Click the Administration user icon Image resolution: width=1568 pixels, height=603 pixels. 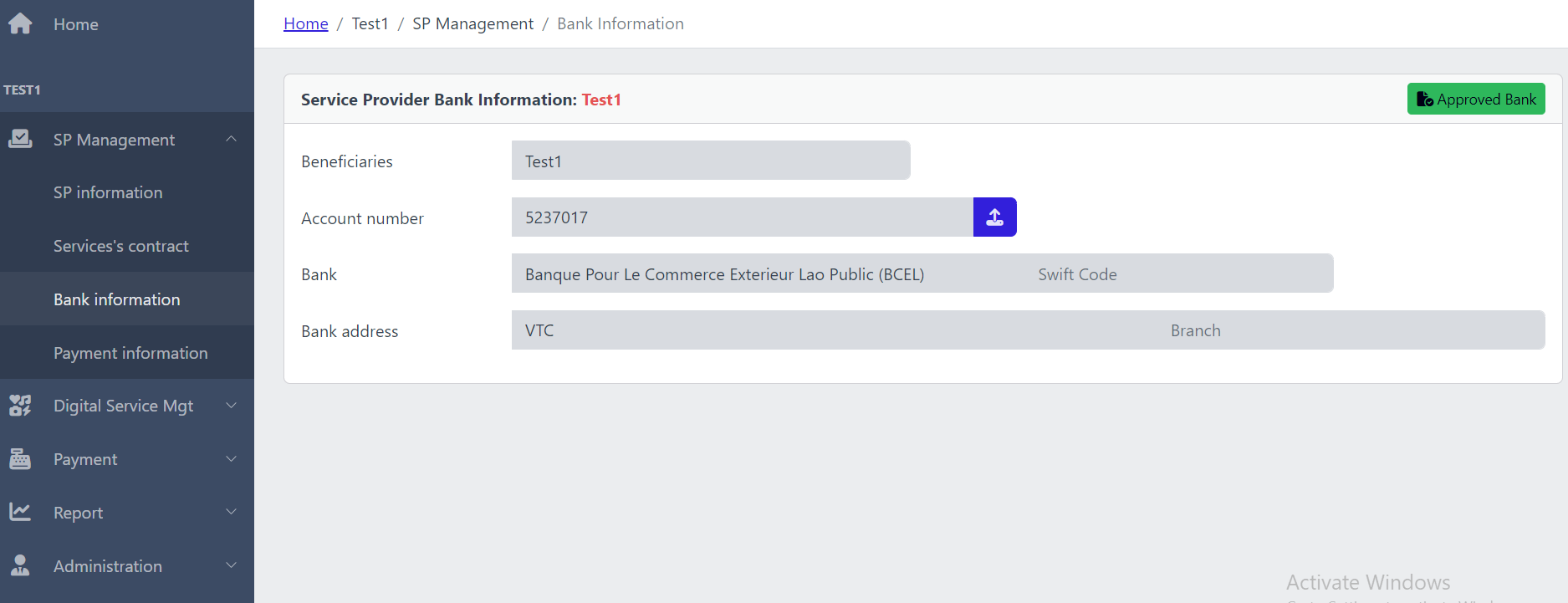(20, 566)
